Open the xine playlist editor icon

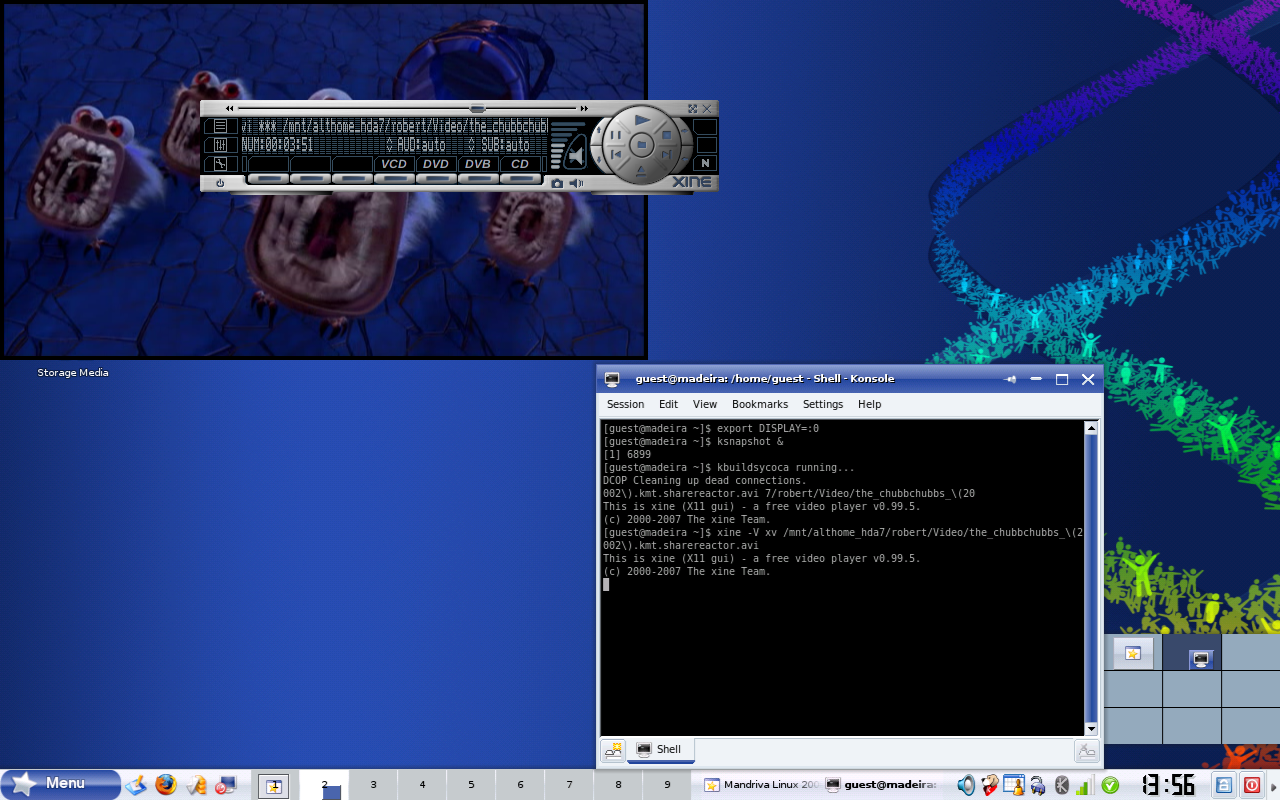pyautogui.click(x=220, y=126)
